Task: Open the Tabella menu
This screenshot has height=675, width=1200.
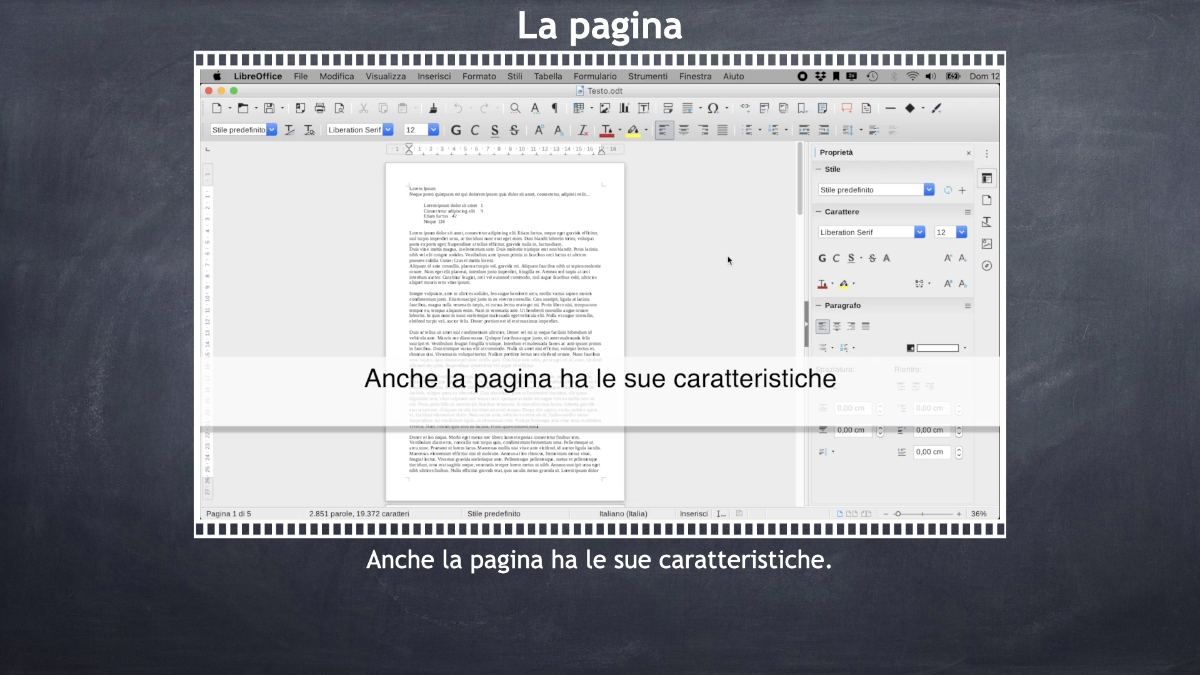Action: [548, 76]
